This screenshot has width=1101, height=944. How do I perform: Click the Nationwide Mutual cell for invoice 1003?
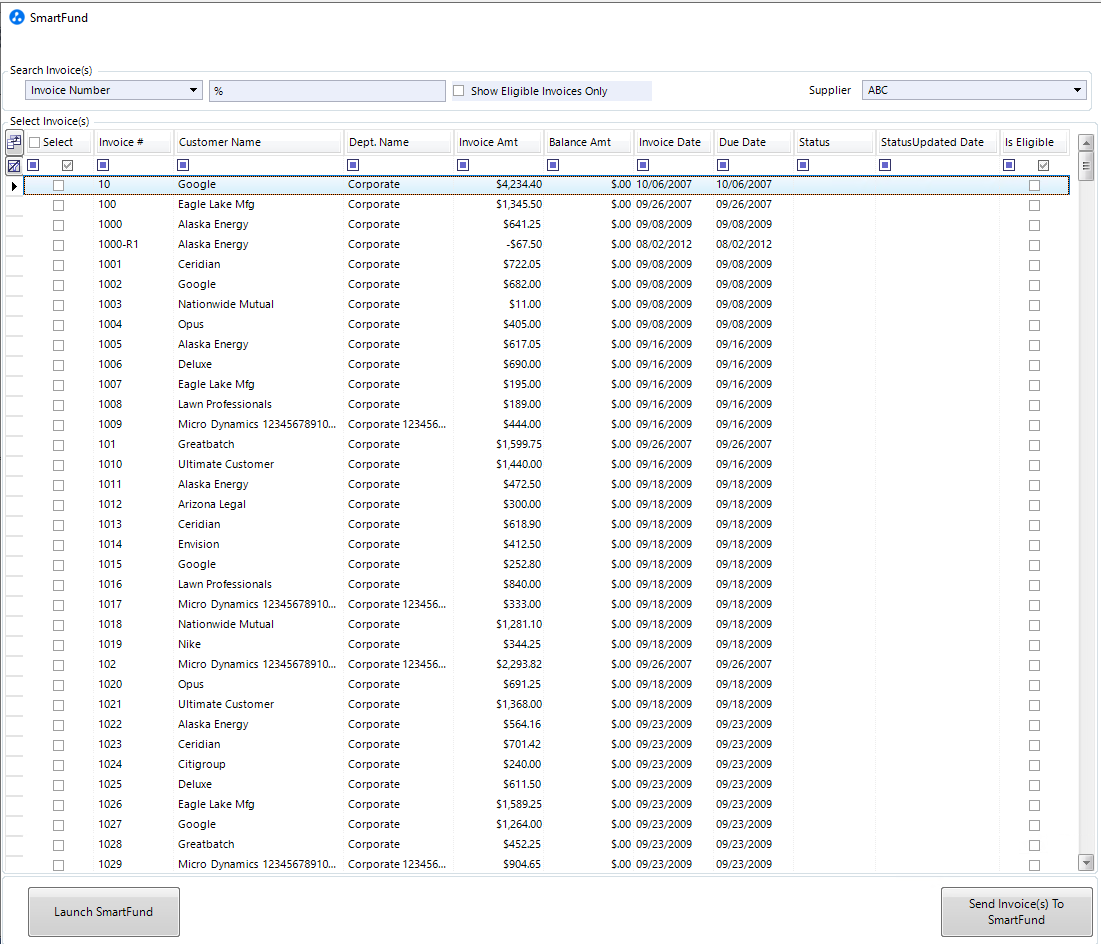point(258,304)
